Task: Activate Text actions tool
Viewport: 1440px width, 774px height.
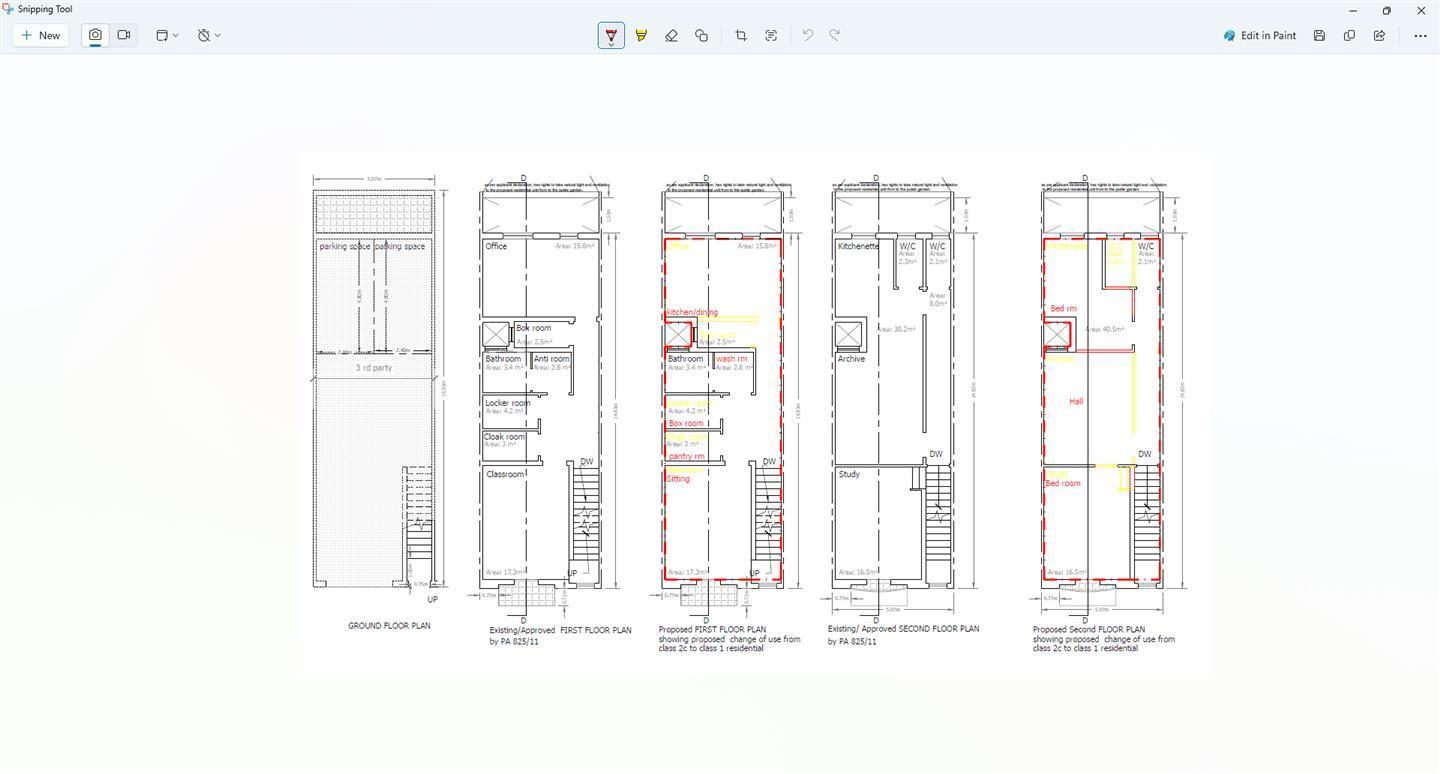Action: (x=771, y=35)
